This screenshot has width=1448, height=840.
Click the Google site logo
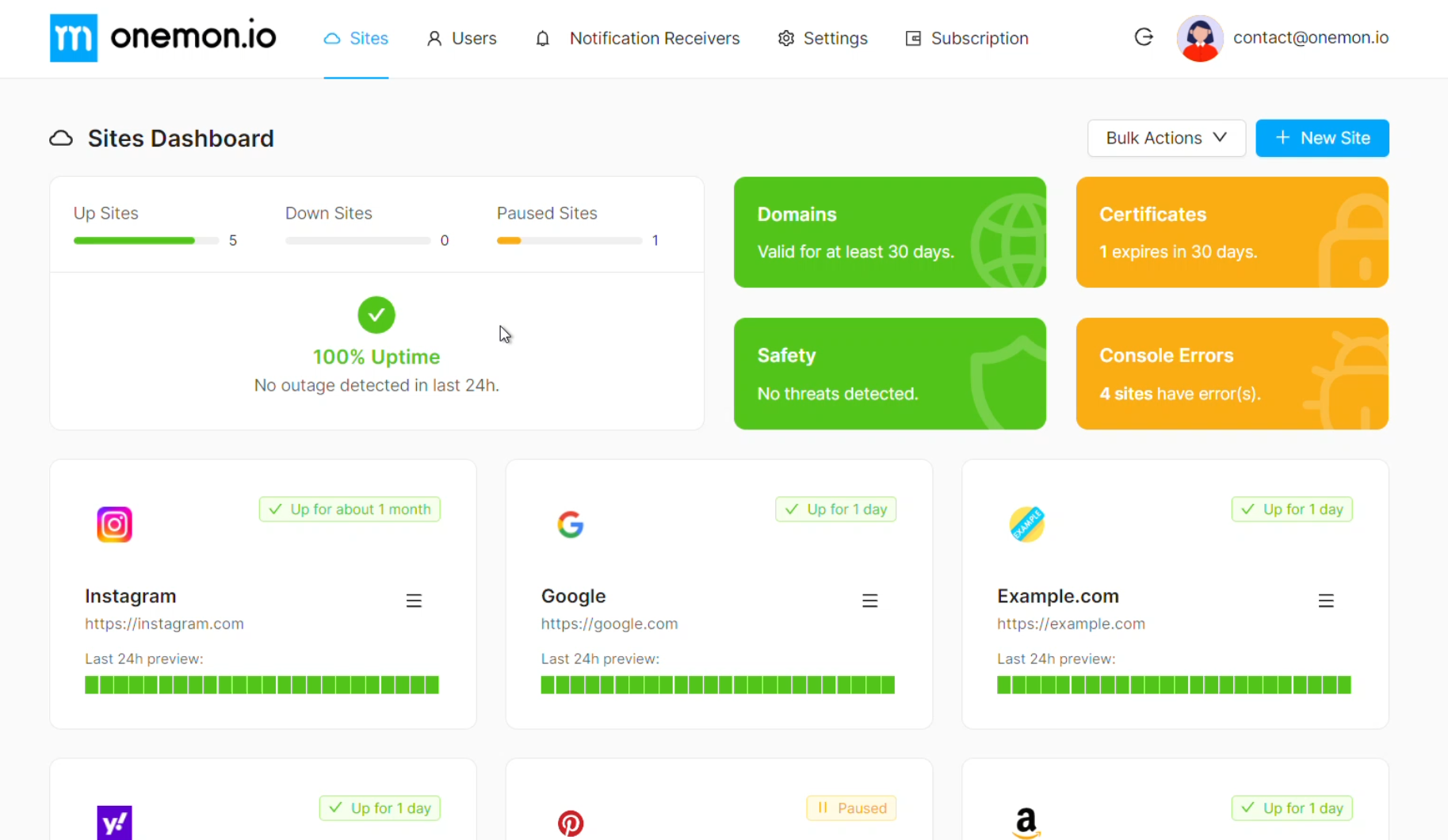tap(570, 525)
